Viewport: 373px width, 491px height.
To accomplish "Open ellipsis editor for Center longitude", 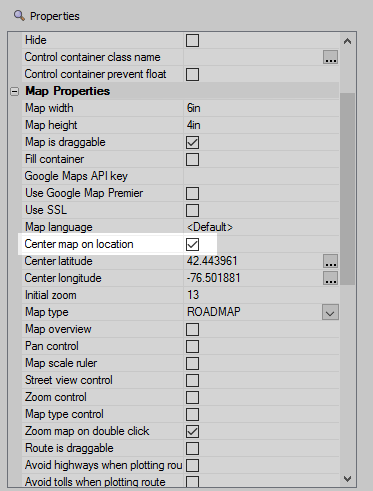I will tap(330, 278).
